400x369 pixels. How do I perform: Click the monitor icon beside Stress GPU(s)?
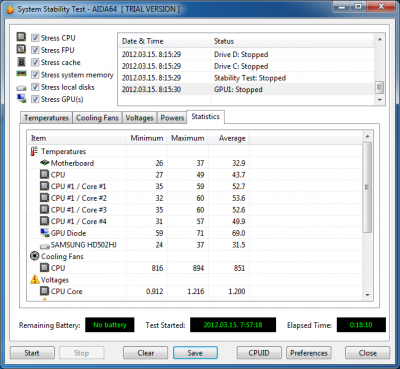pyautogui.click(x=21, y=99)
